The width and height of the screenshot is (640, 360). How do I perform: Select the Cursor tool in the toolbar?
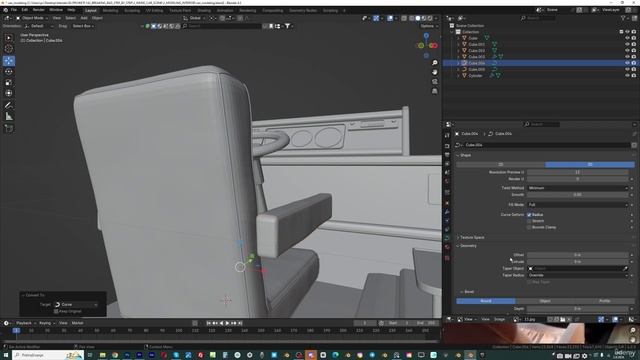pyautogui.click(x=9, y=49)
